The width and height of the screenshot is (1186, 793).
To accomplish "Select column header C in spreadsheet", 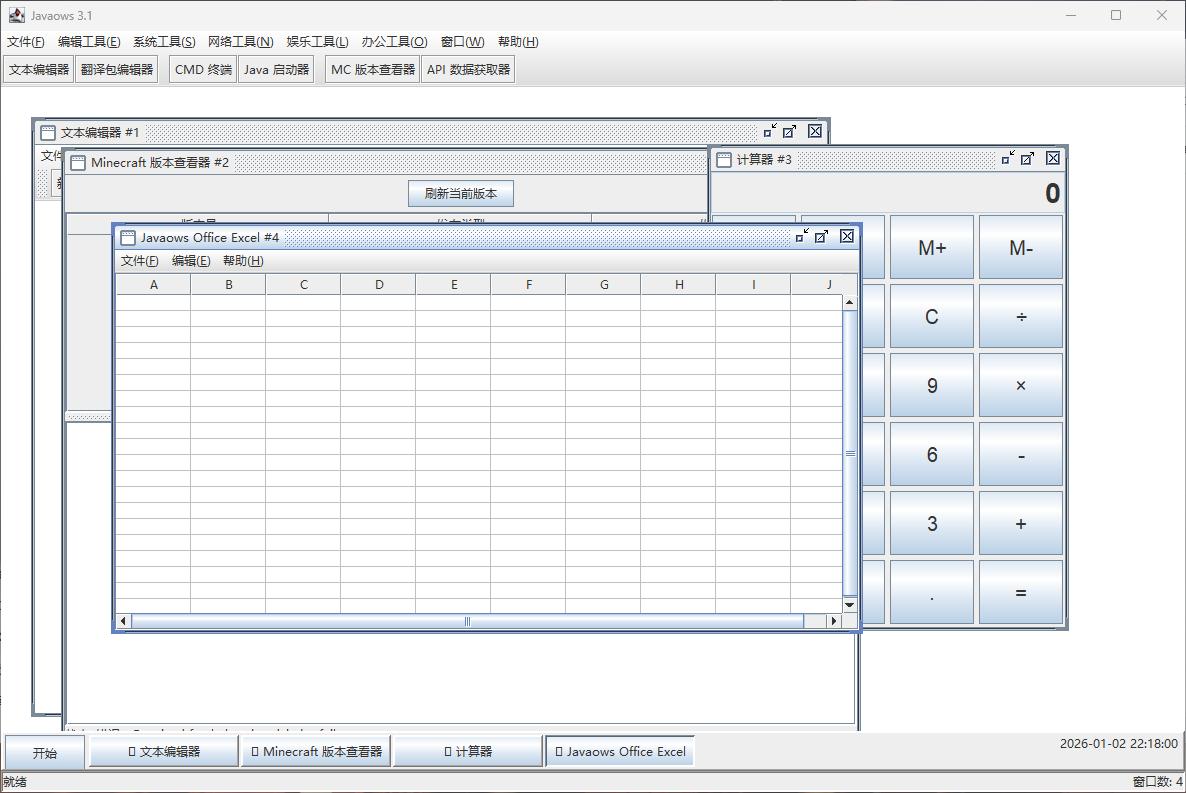I will click(x=303, y=285).
